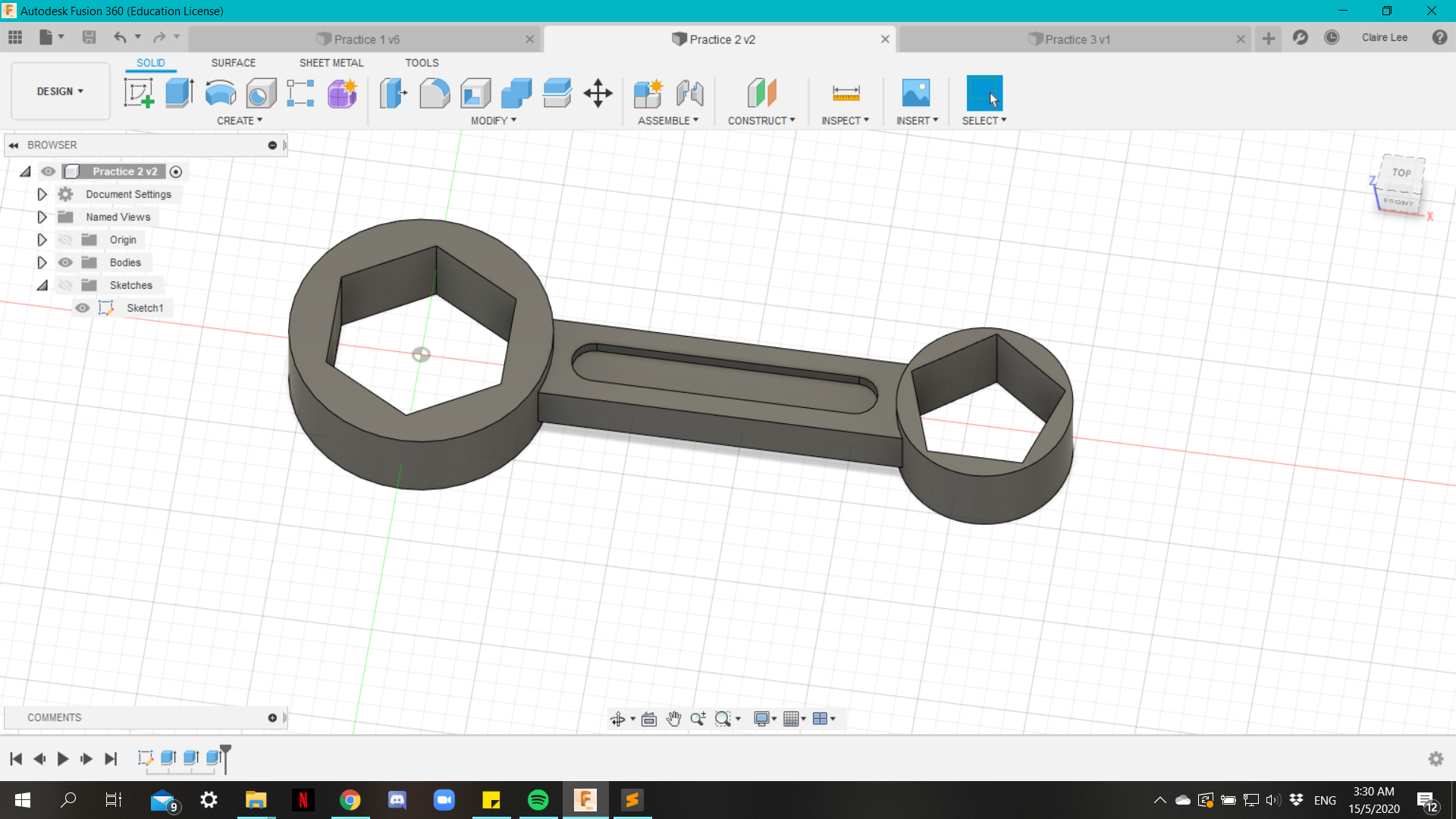Open the CREATE dropdown menu
Screen dimensions: 1456x819
point(240,121)
